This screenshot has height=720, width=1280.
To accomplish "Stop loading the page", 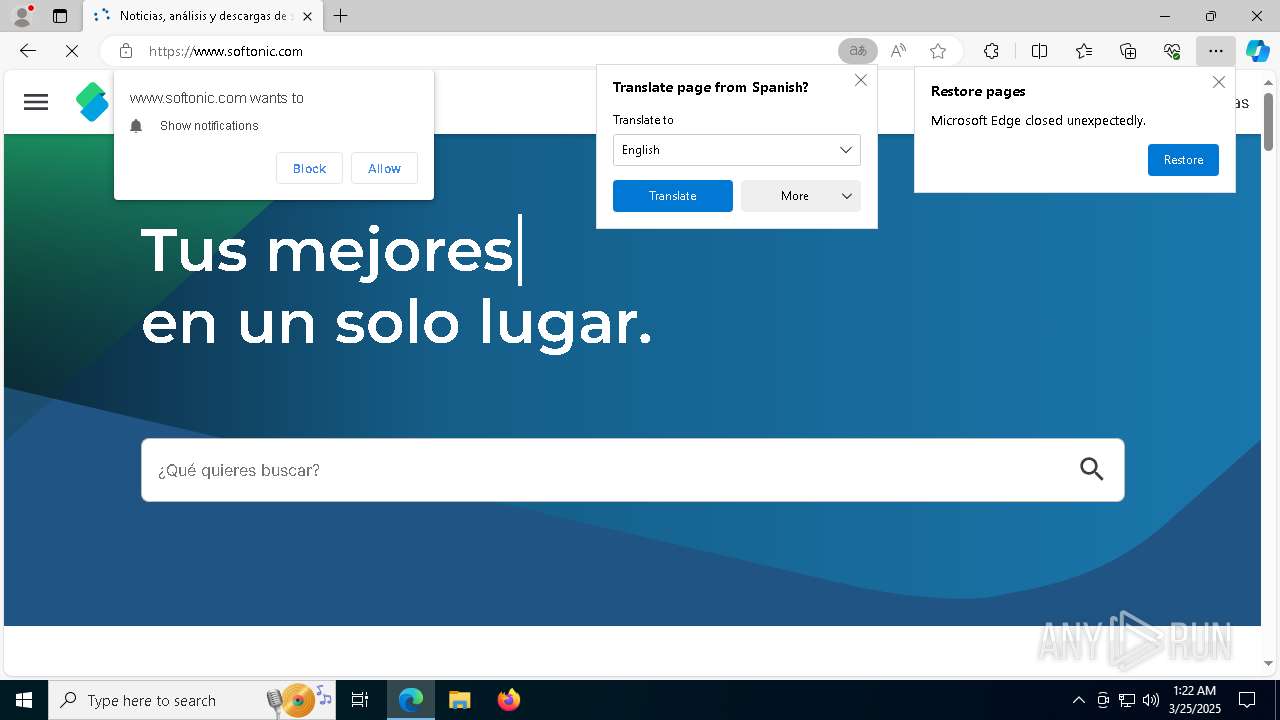I will click(72, 51).
